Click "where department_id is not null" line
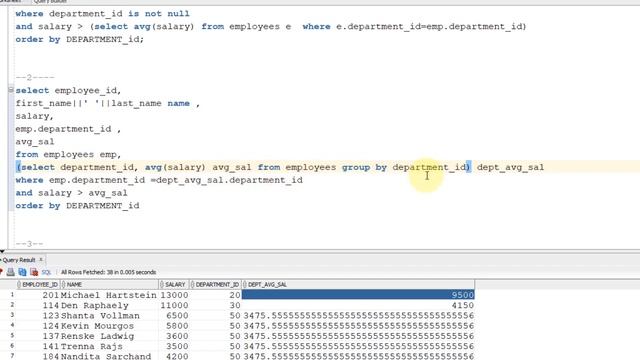 [102, 13]
